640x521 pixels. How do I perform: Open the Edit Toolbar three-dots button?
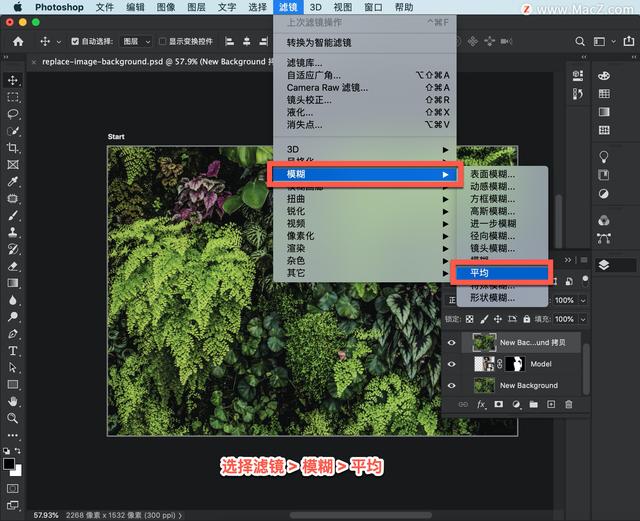[x=13, y=435]
